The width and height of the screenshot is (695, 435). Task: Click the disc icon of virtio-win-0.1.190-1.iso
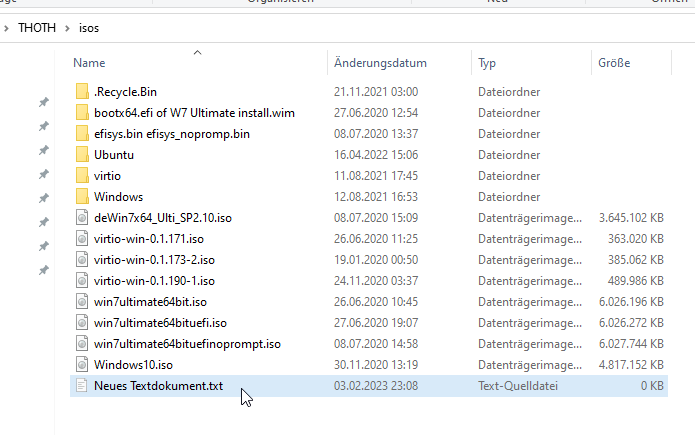tap(82, 280)
